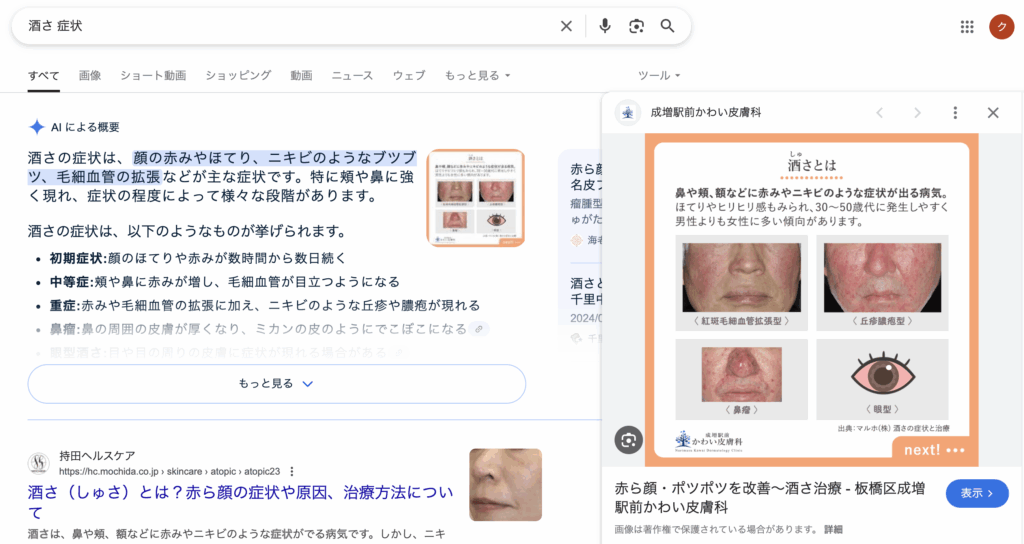
Task: Open the Mochida result face thumbnail
Action: click(x=505, y=485)
